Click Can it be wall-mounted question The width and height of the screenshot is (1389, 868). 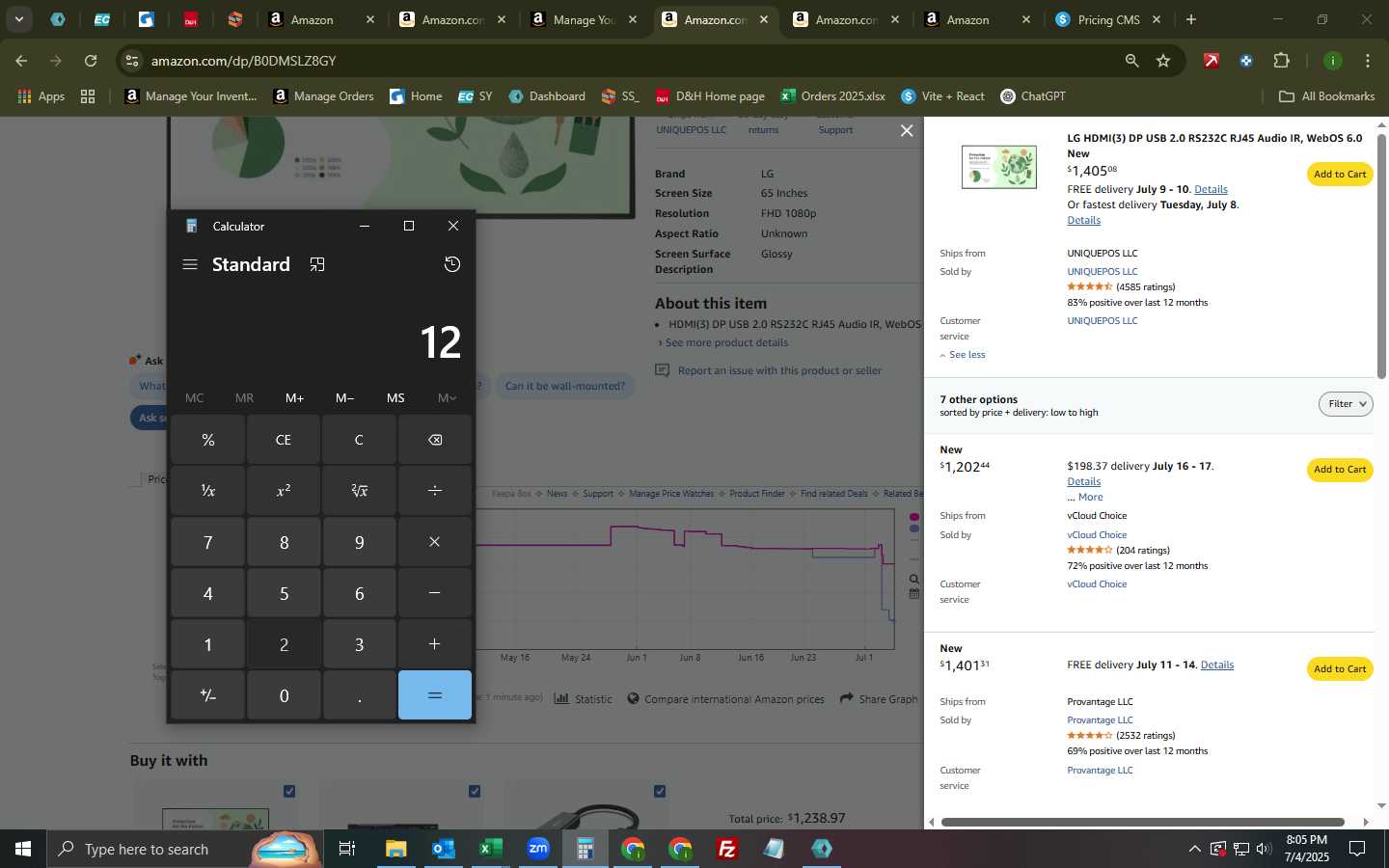pos(565,386)
